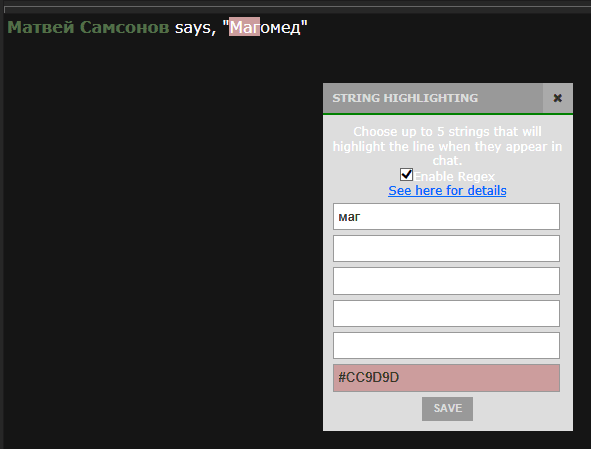The width and height of the screenshot is (591, 449).
Task: Open the See here for details link
Action: point(447,191)
